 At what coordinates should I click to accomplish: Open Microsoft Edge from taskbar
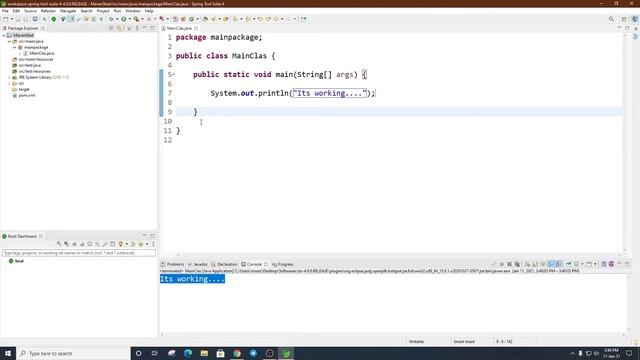point(188,353)
